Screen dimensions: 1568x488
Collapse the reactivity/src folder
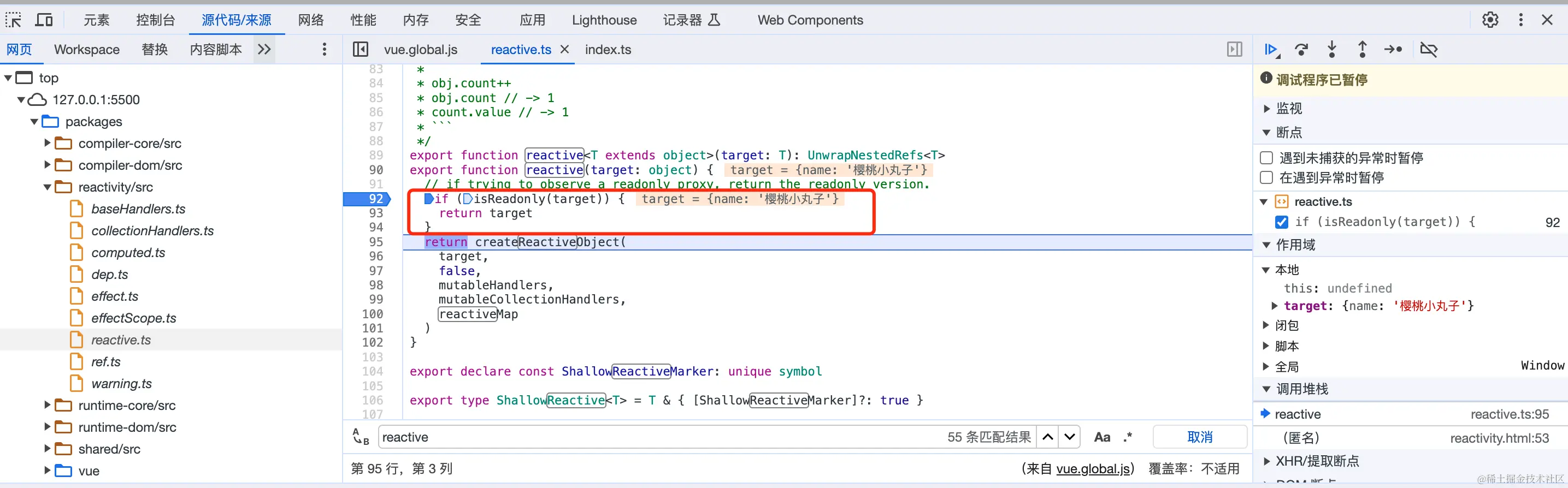[x=48, y=187]
